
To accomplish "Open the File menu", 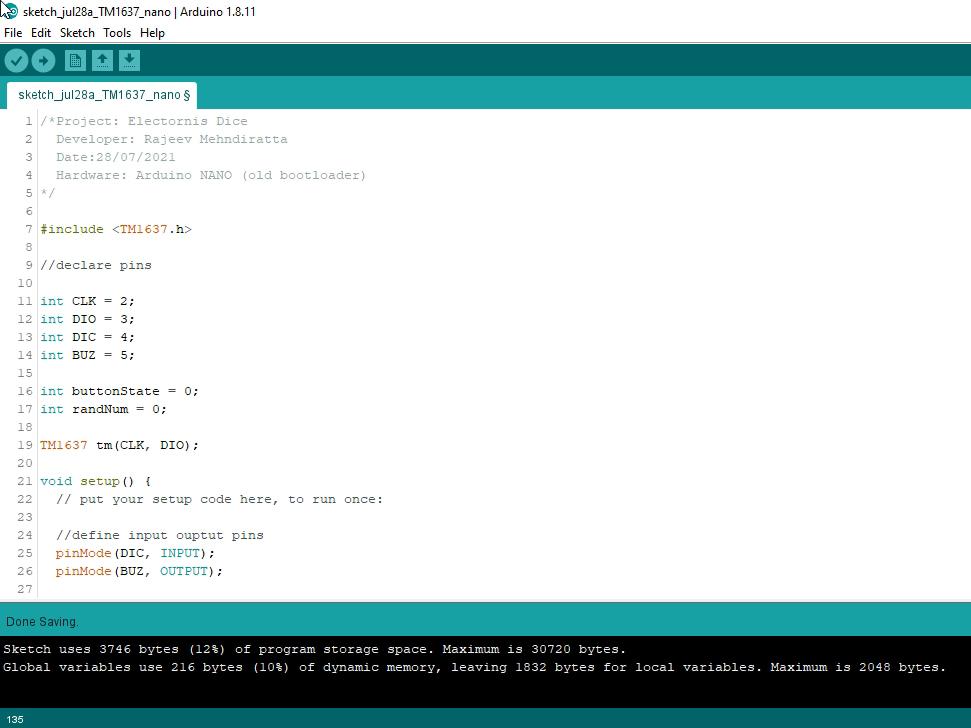I will pyautogui.click(x=12, y=33).
